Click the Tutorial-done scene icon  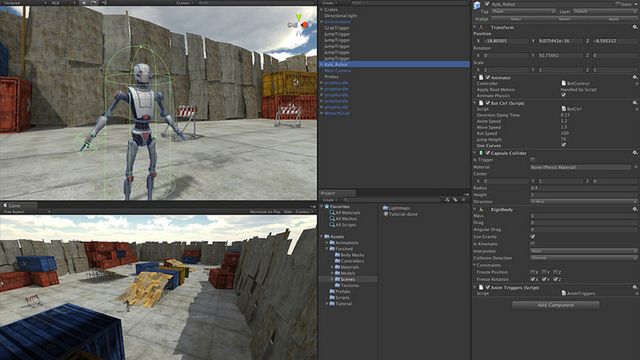point(385,214)
